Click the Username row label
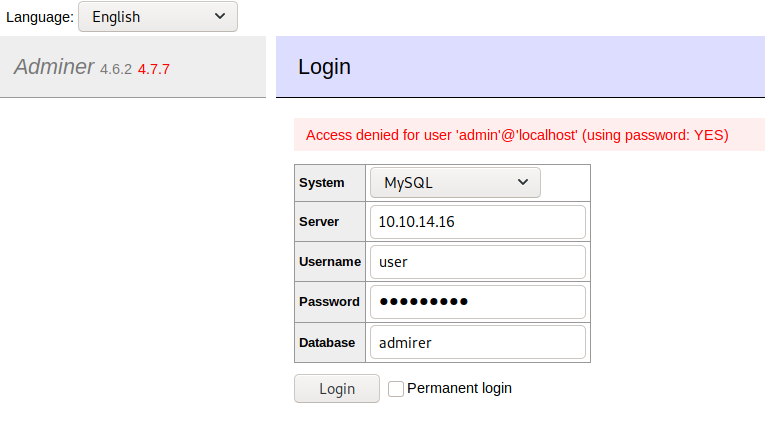 pyautogui.click(x=330, y=262)
